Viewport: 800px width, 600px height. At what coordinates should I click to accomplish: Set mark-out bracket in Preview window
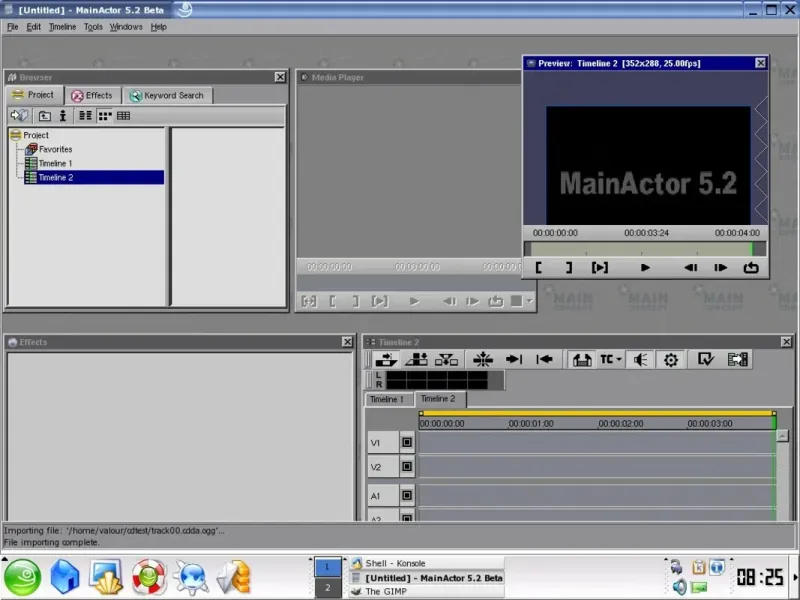pyautogui.click(x=569, y=267)
